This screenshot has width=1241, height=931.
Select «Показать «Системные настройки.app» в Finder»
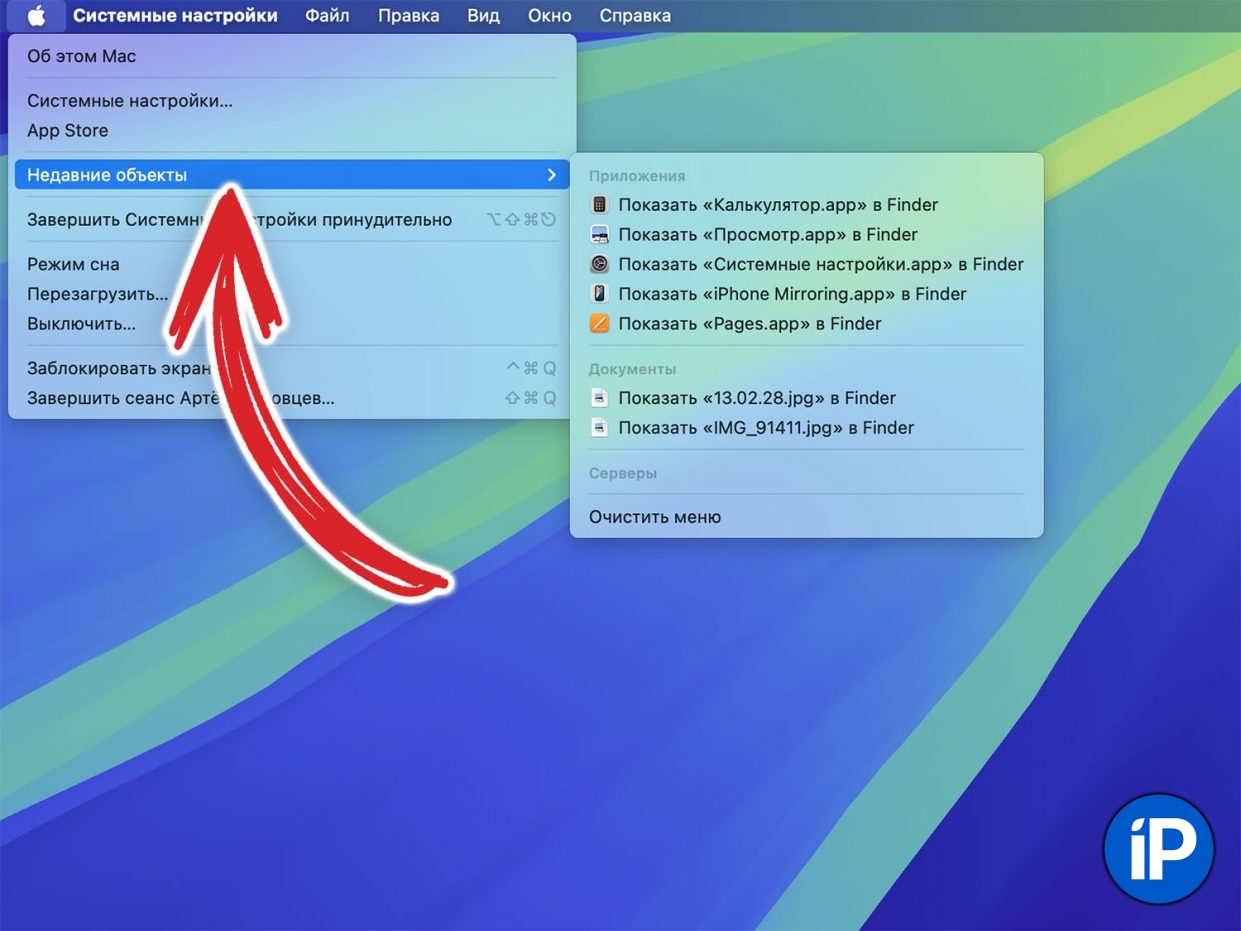point(806,265)
